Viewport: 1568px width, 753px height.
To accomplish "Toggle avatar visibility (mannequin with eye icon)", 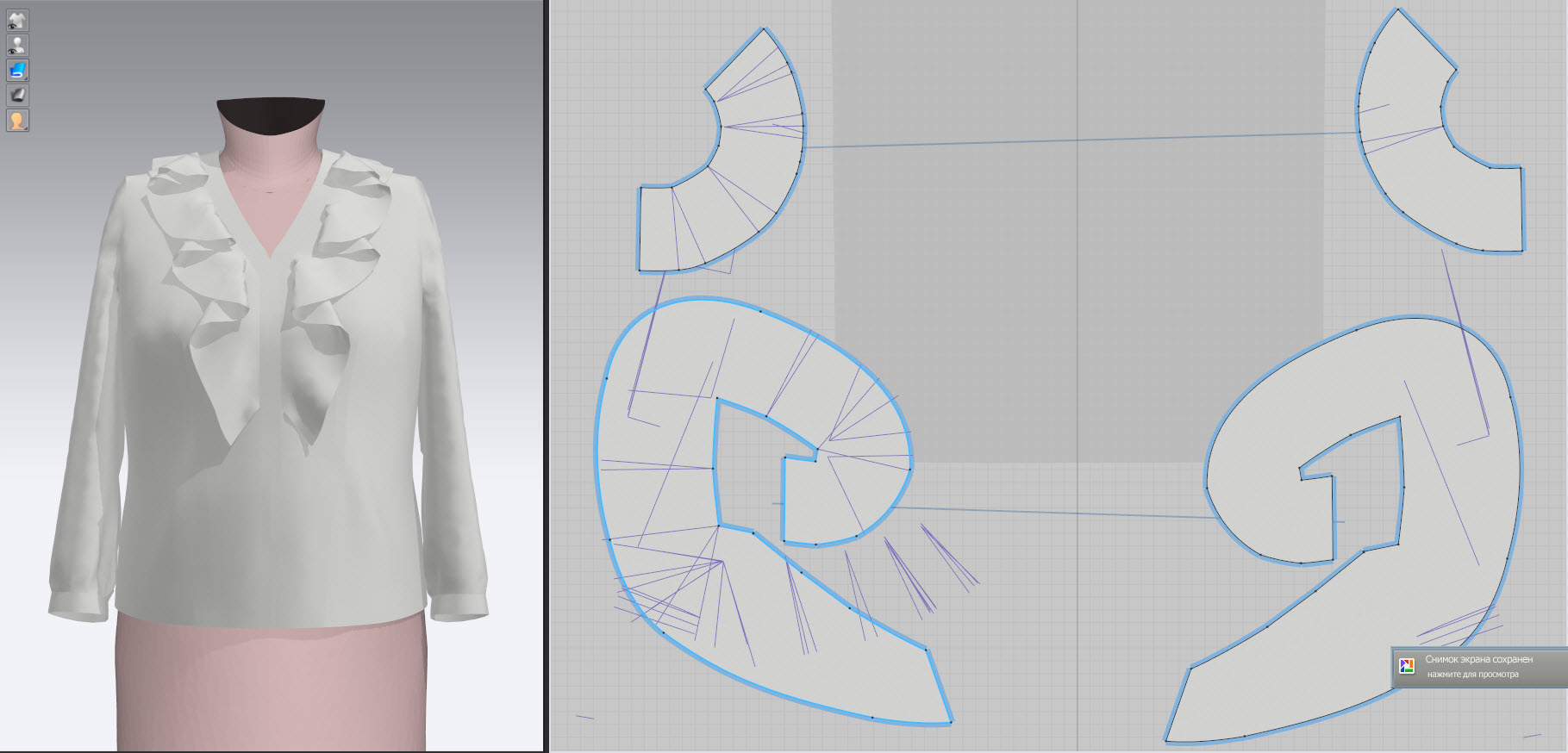I will (17, 45).
